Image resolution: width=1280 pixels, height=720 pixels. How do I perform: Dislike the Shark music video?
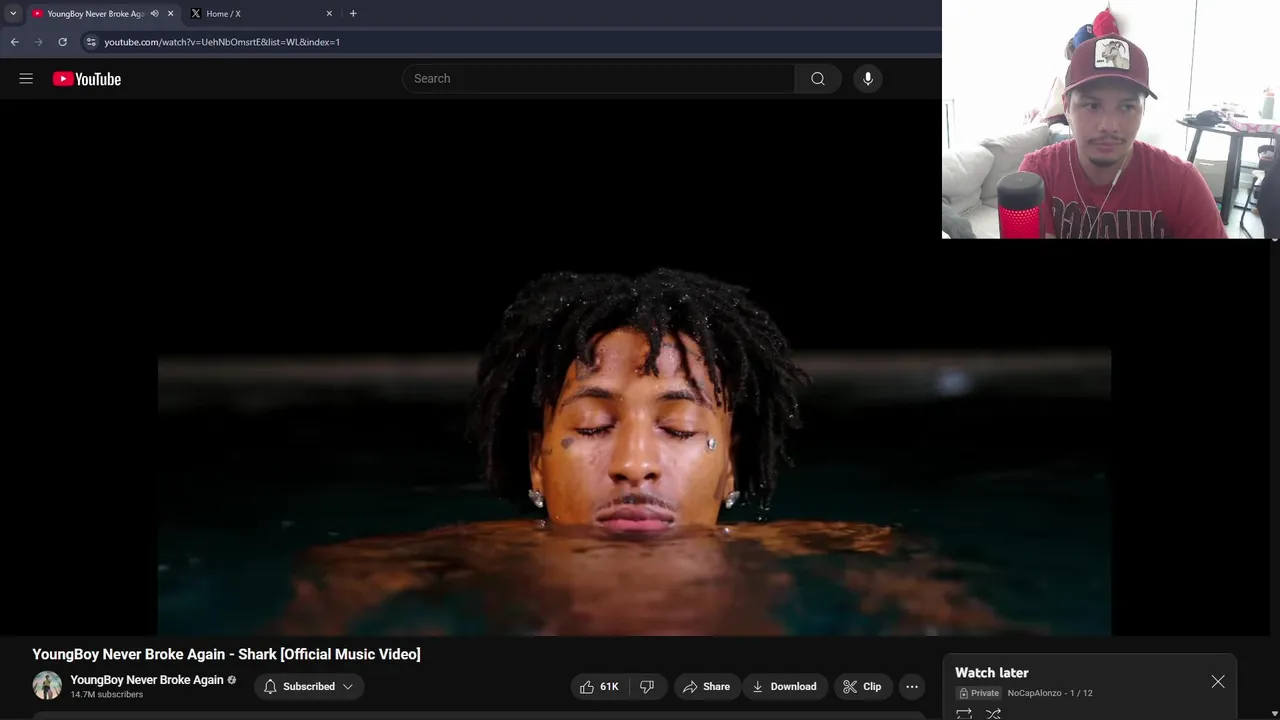click(x=647, y=686)
